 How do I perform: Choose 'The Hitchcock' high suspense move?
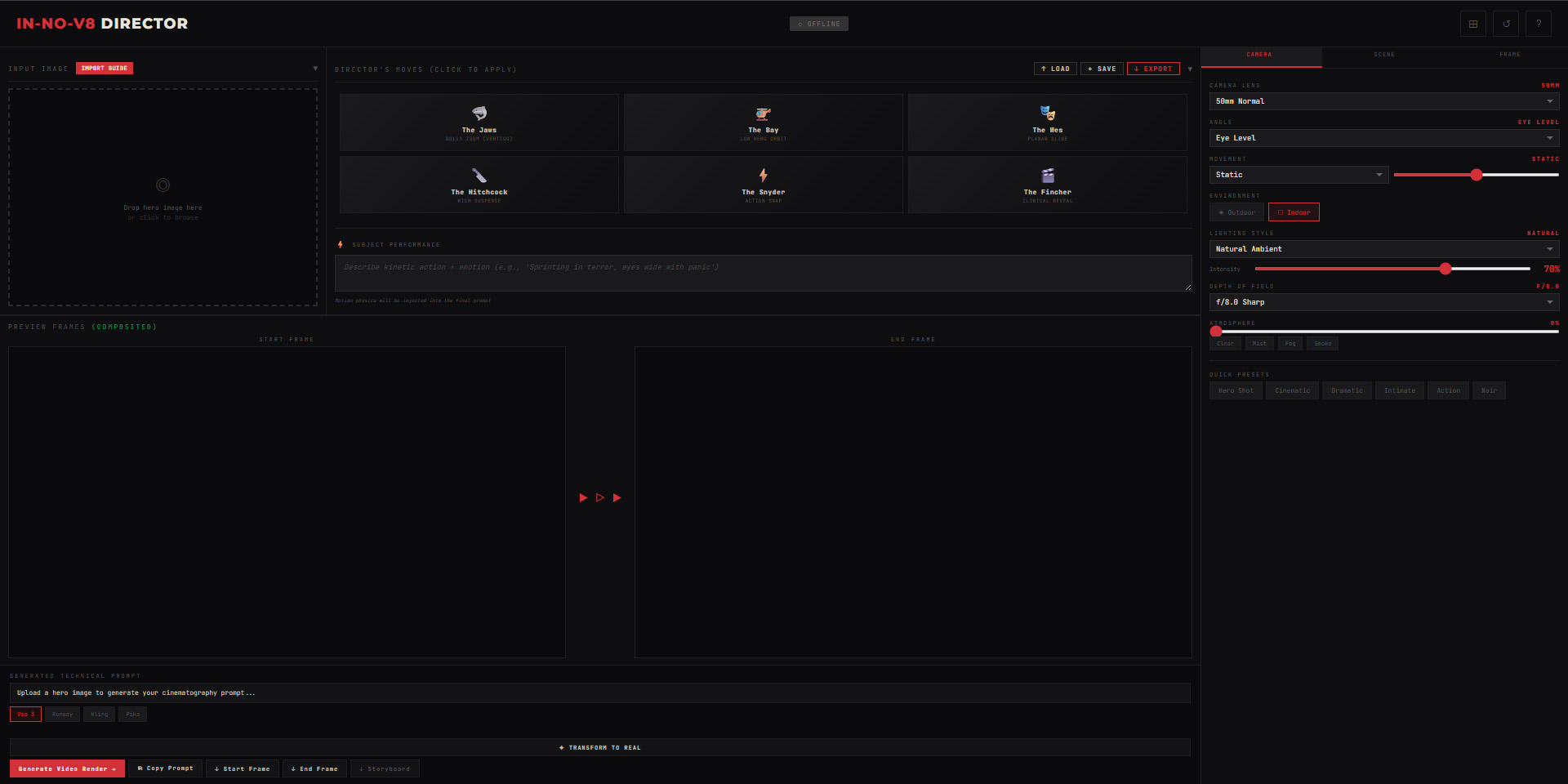click(x=479, y=184)
